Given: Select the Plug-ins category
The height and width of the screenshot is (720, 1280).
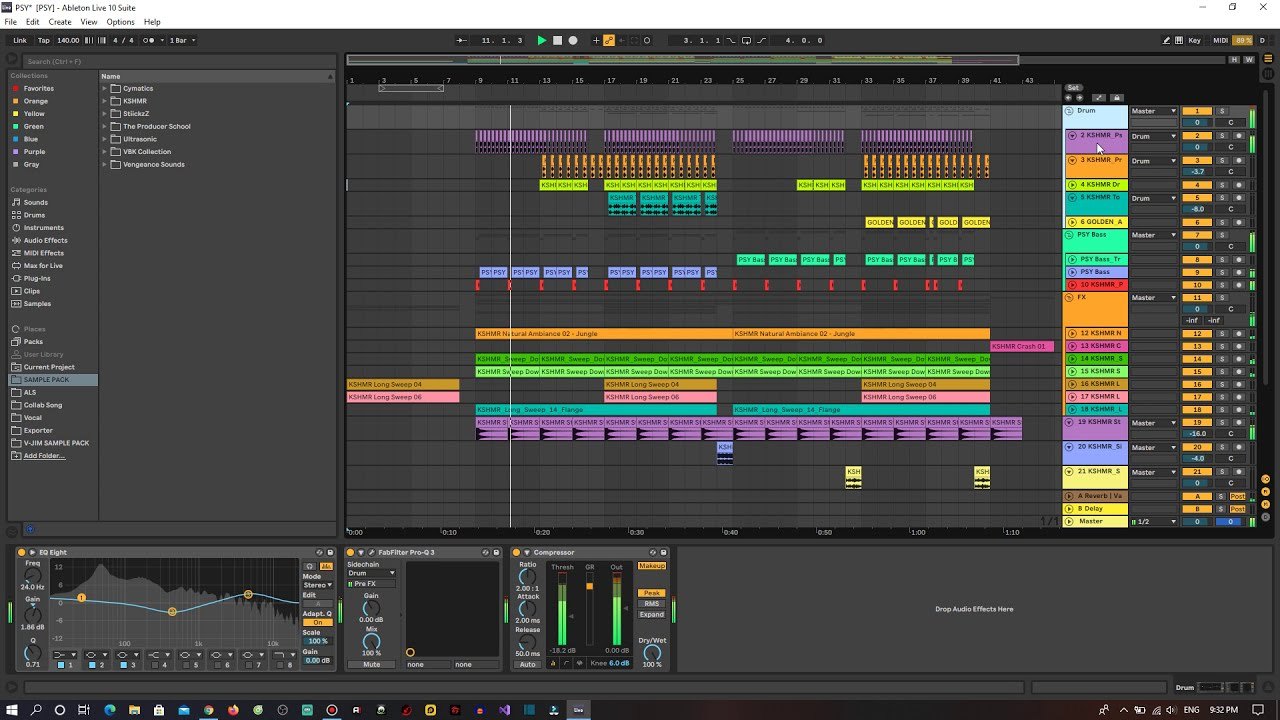Looking at the screenshot, I should pyautogui.click(x=37, y=278).
